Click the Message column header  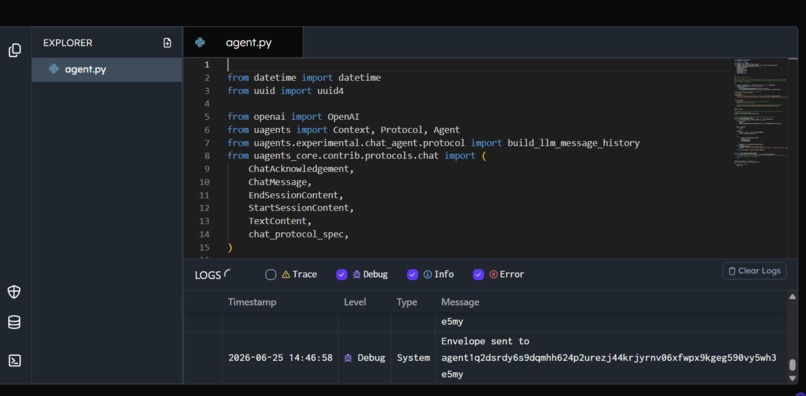[460, 302]
